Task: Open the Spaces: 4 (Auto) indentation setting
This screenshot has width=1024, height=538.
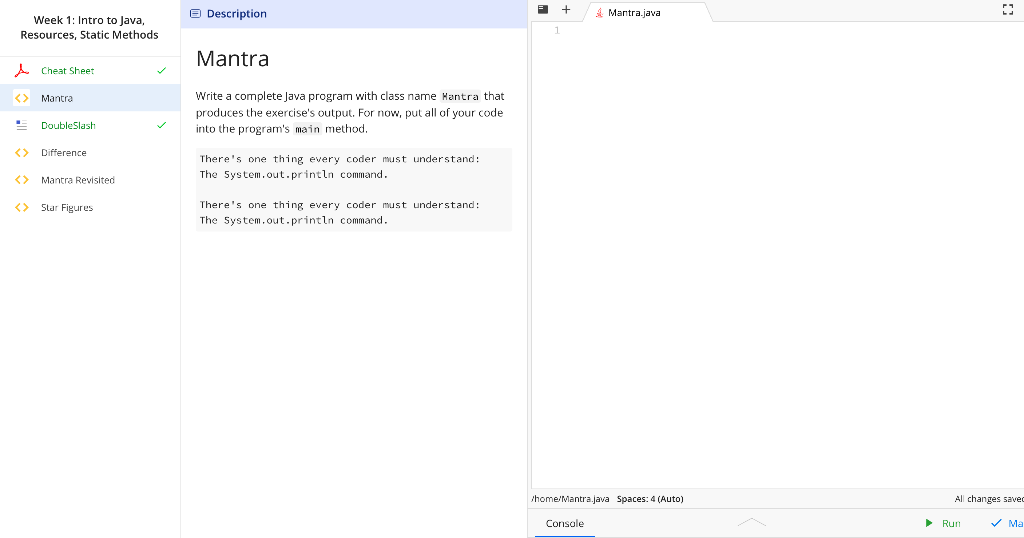Action: click(650, 499)
